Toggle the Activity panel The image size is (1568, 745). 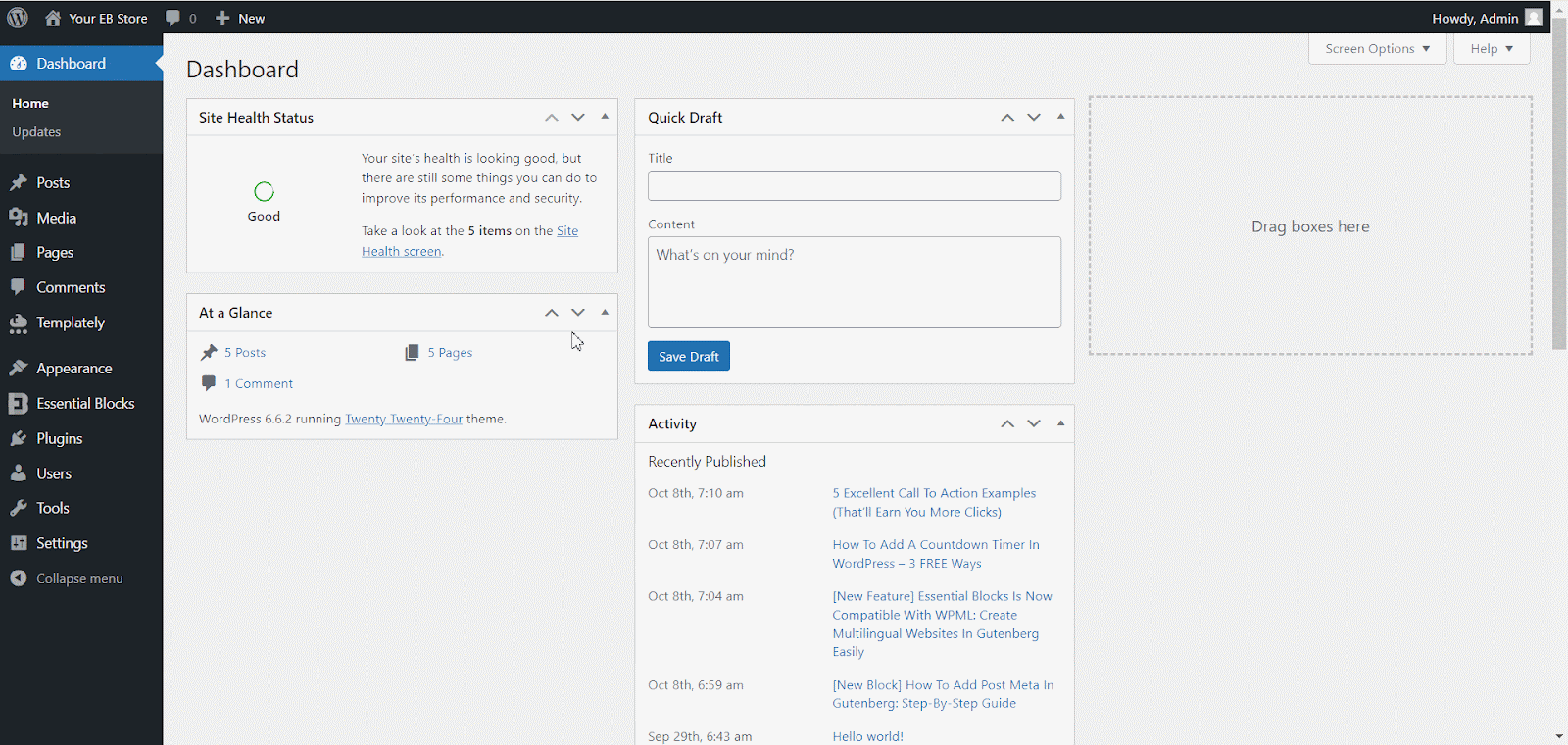click(x=1060, y=423)
